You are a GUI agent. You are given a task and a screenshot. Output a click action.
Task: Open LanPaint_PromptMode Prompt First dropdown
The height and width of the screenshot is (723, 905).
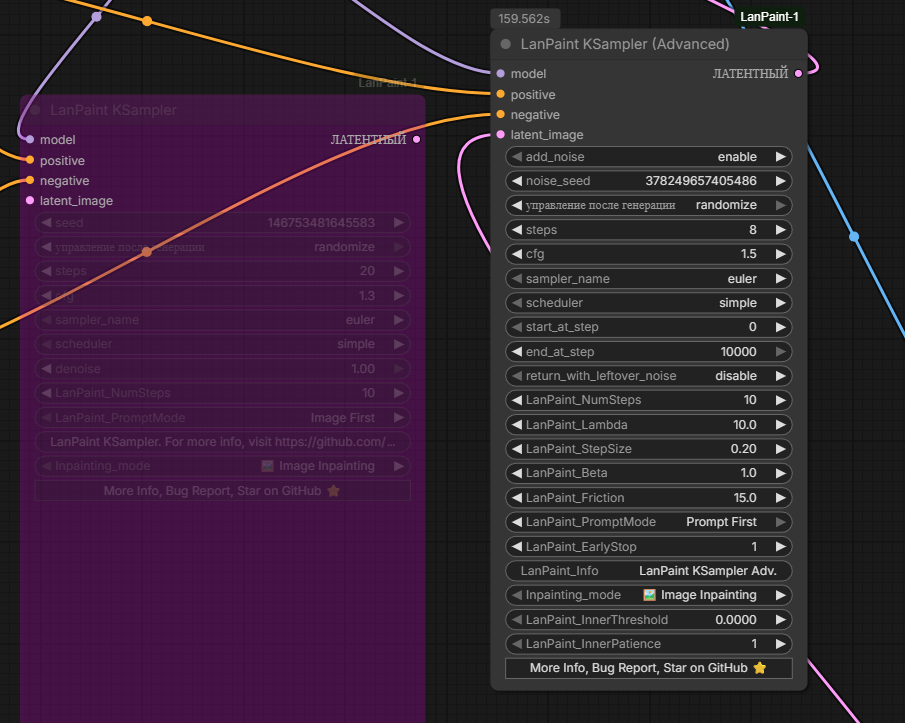648,522
